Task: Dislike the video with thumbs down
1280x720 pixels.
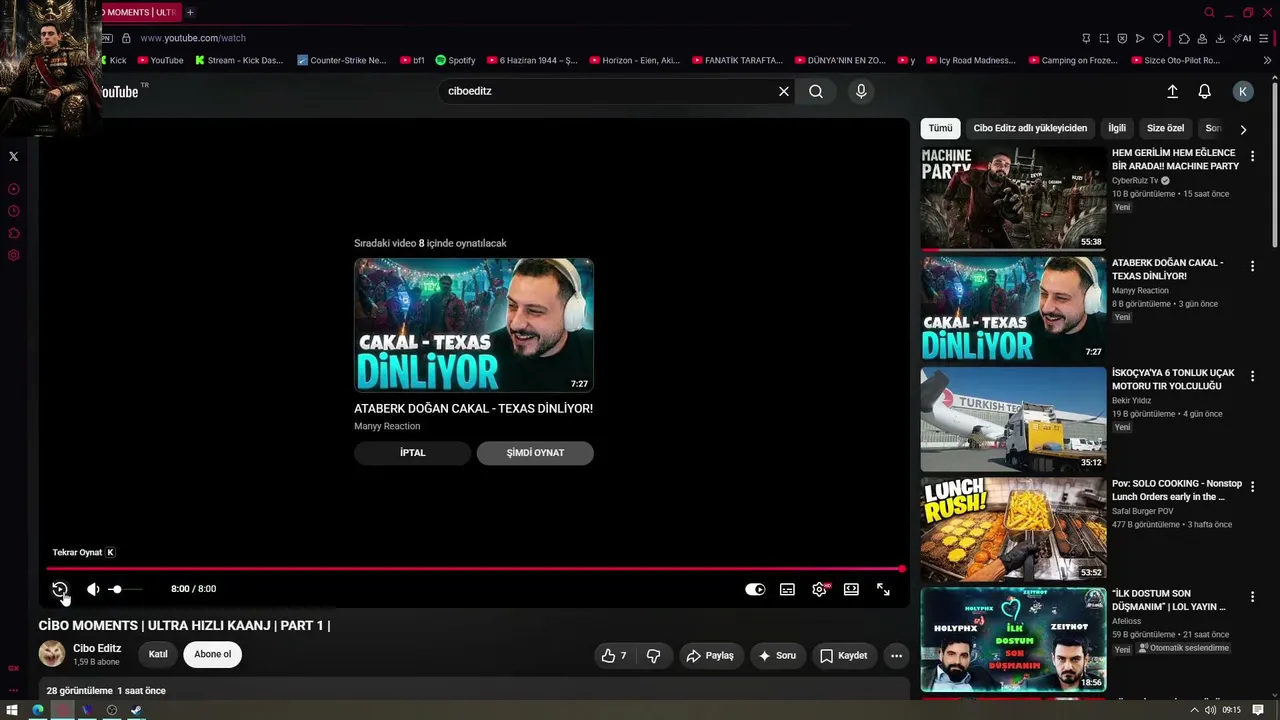Action: pyautogui.click(x=654, y=656)
